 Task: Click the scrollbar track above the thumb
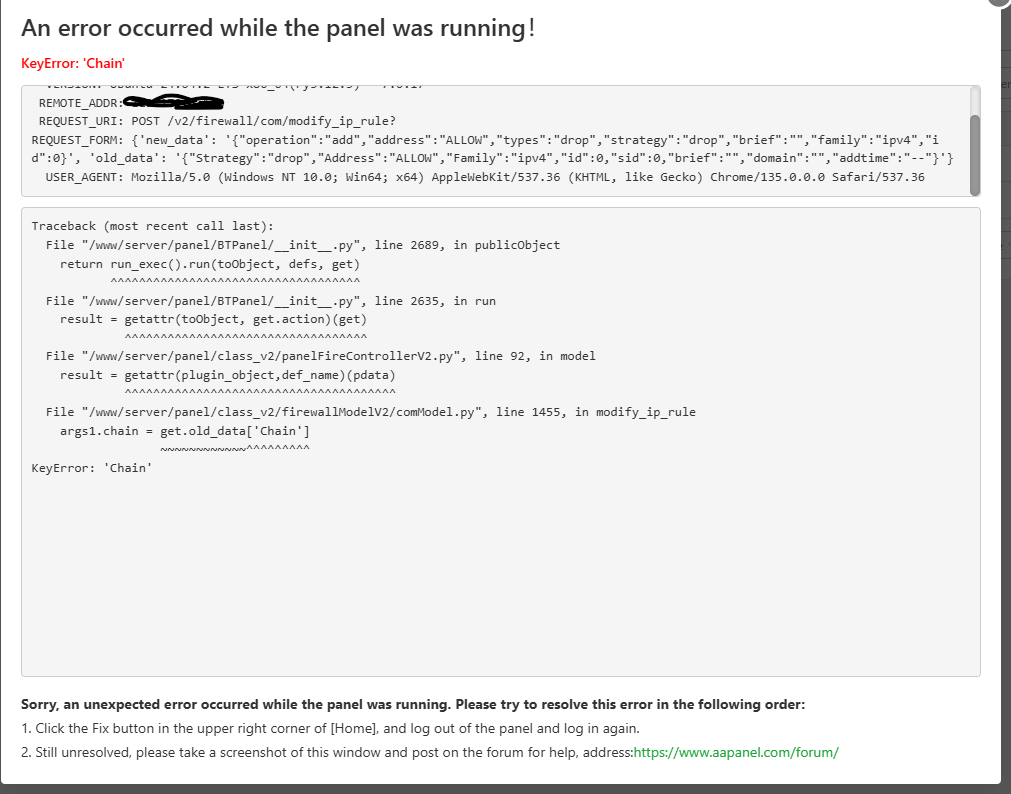point(975,100)
